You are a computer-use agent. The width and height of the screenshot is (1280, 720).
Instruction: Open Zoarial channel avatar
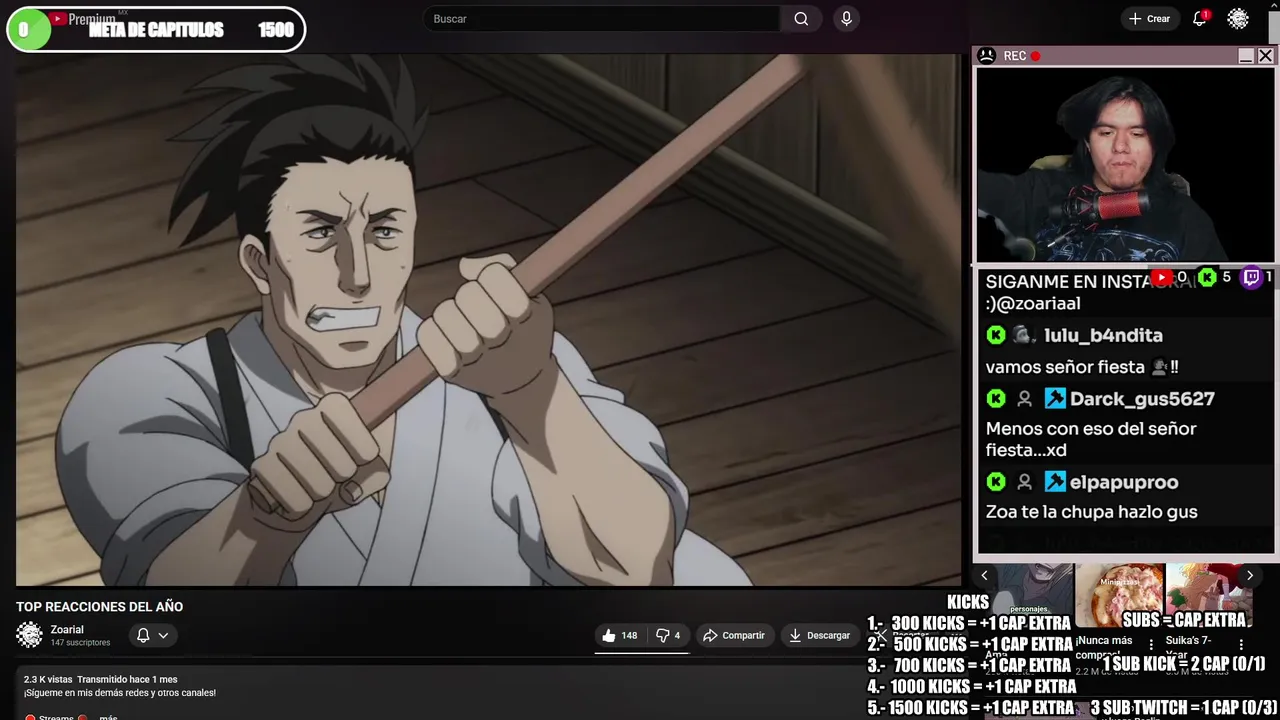[30, 635]
